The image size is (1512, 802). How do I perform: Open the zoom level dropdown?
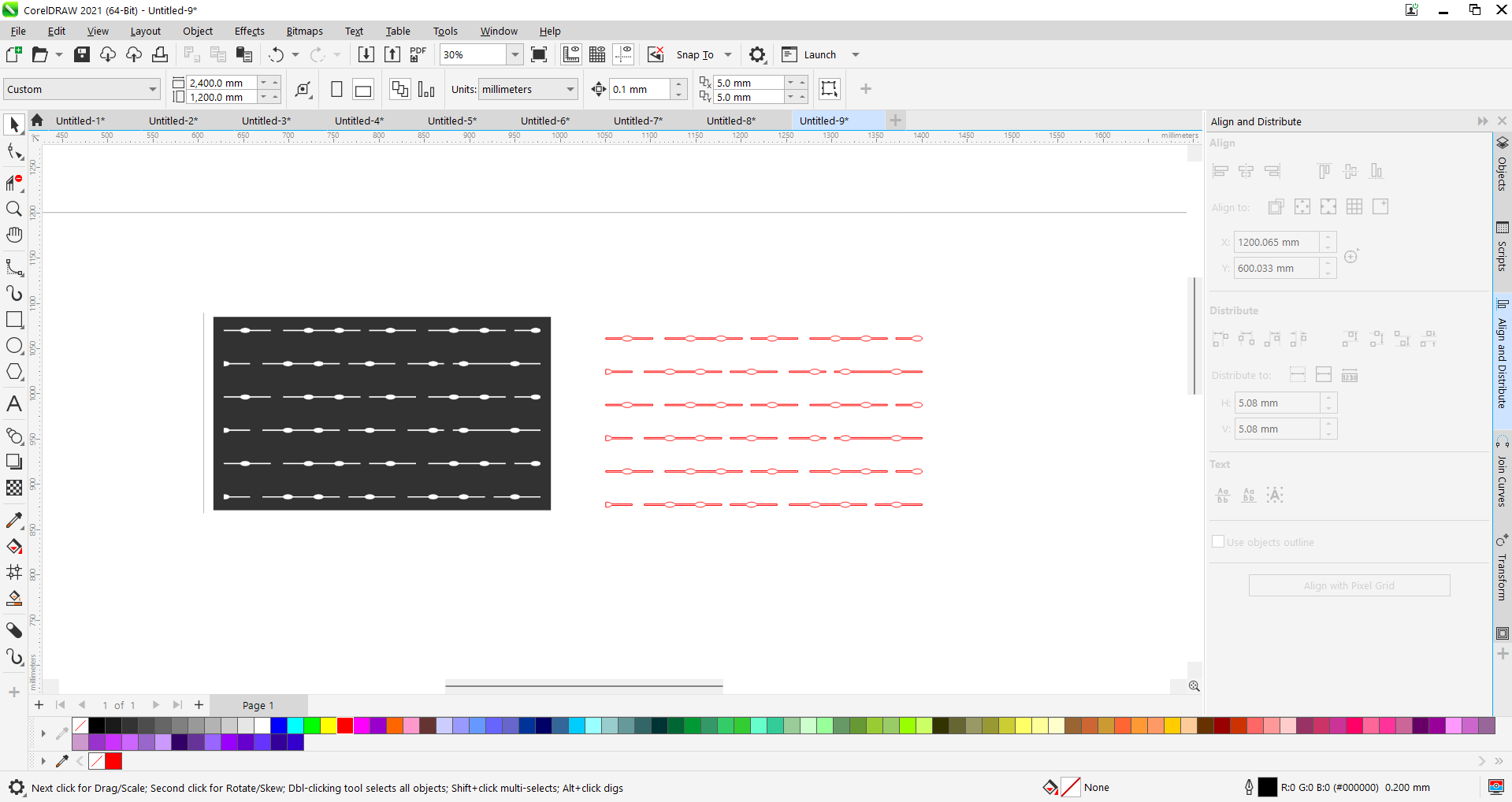515,54
